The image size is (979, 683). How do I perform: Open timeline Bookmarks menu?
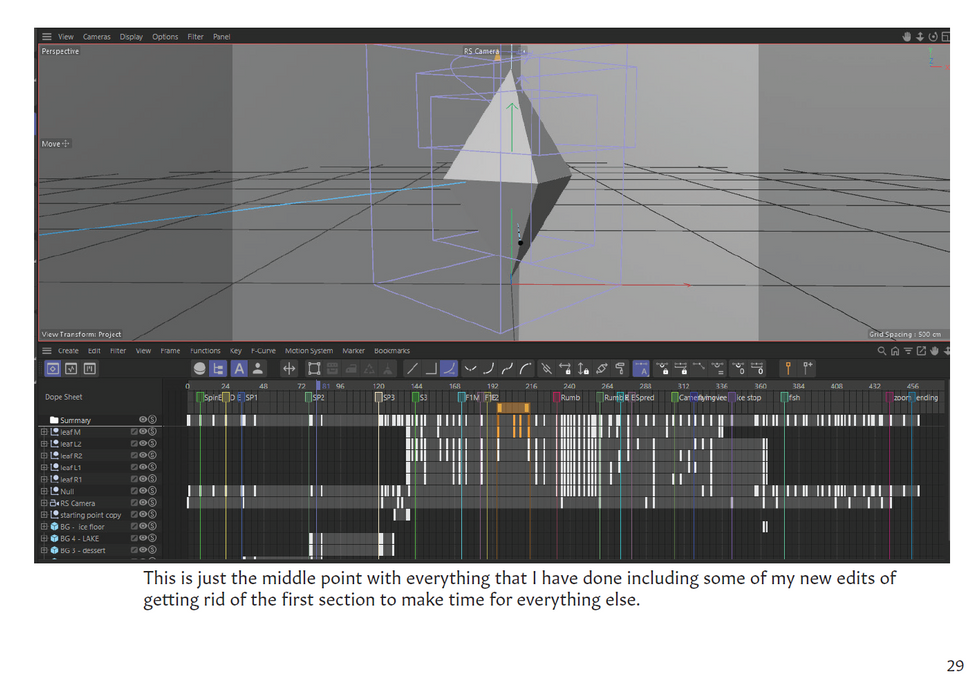(392, 351)
